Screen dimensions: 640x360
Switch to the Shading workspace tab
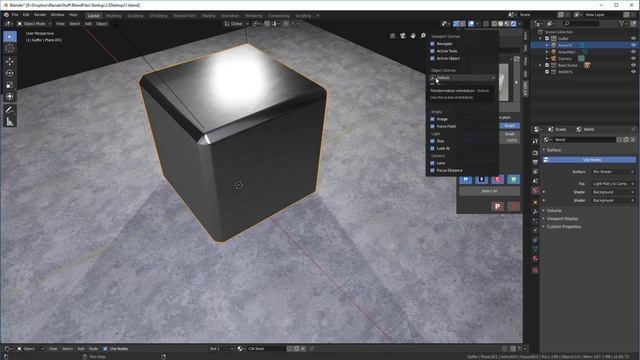pyautogui.click(x=209, y=16)
